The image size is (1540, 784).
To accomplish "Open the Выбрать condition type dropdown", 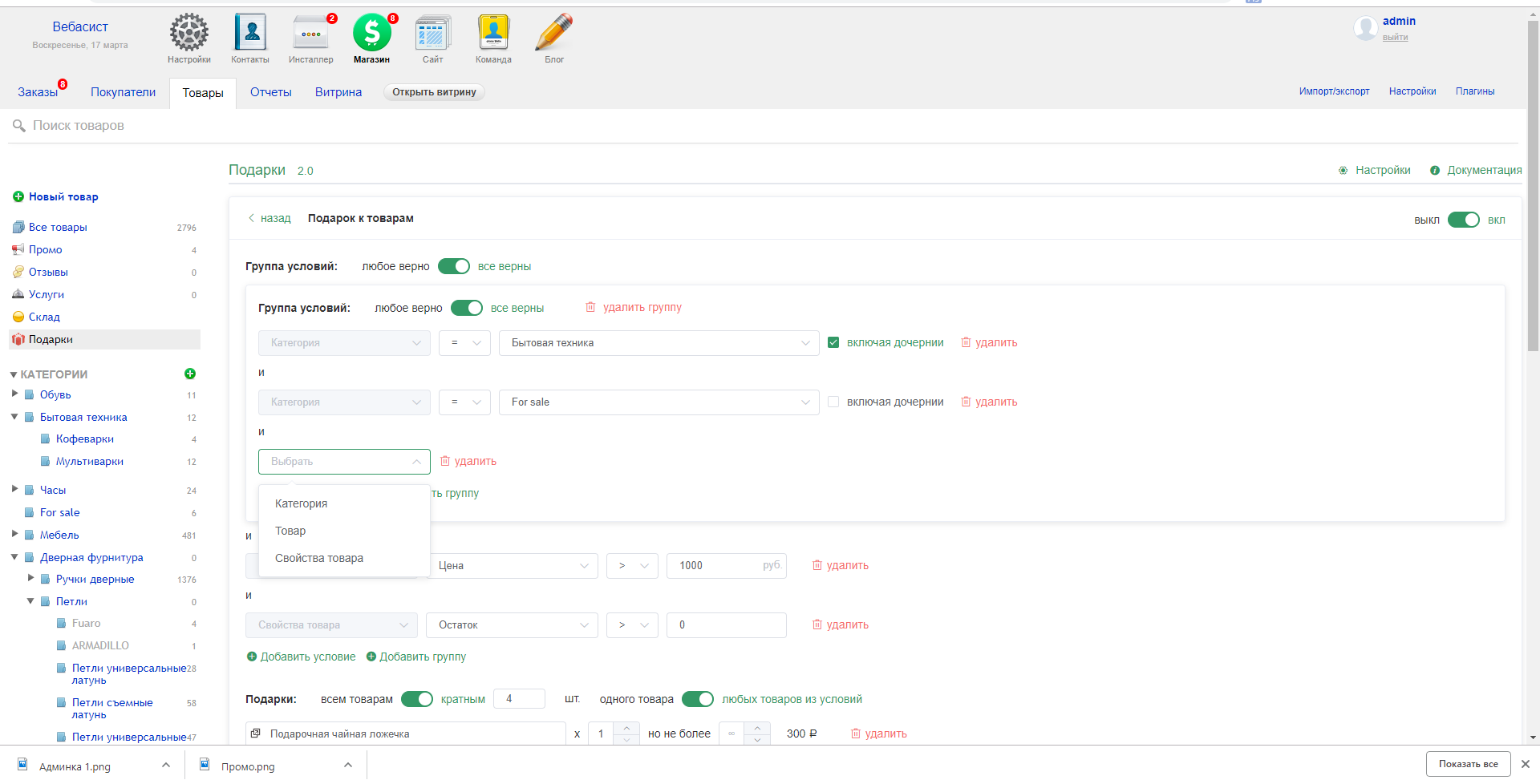I will 344,462.
